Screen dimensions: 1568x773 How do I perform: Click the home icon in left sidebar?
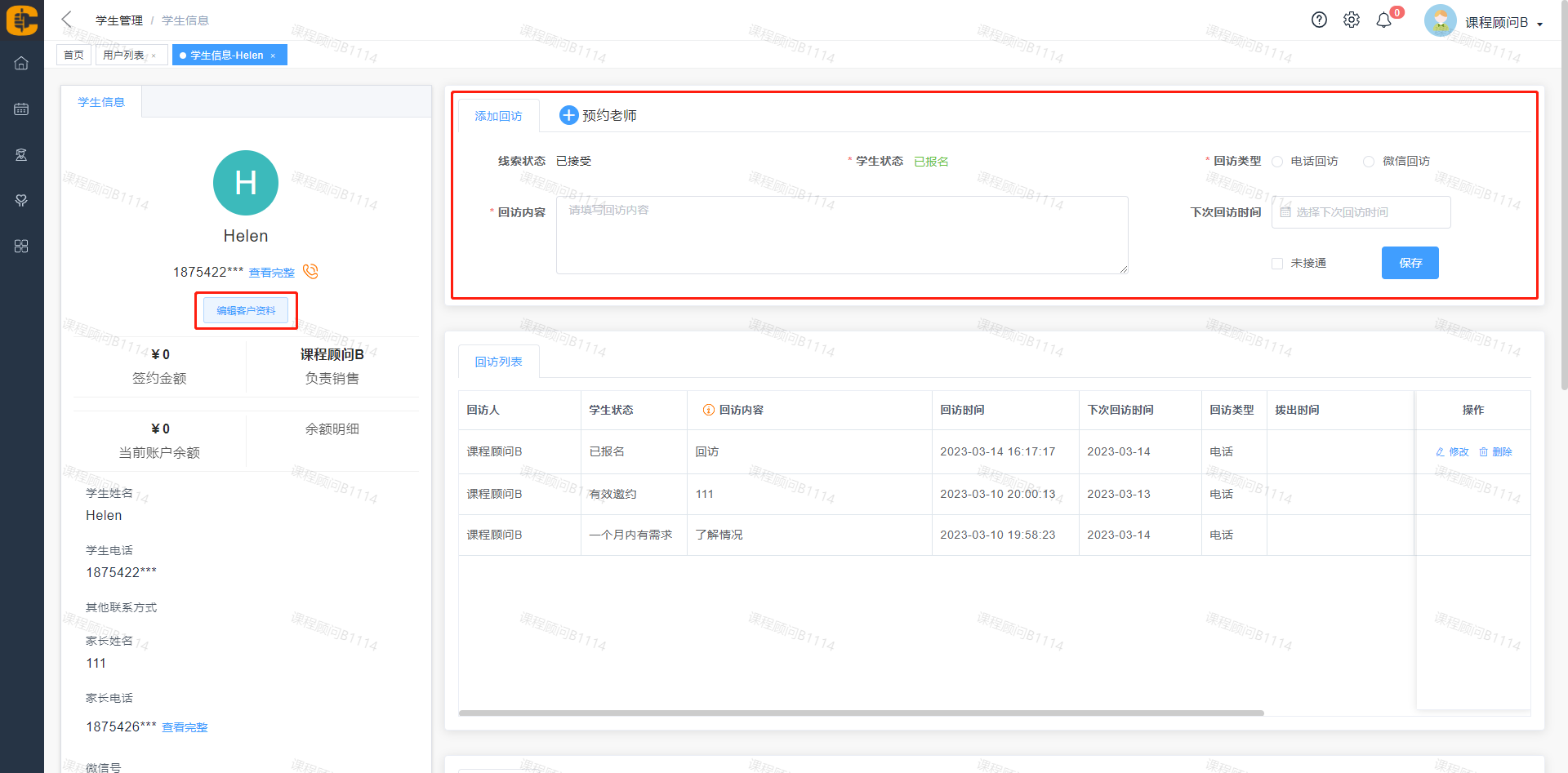pos(21,64)
